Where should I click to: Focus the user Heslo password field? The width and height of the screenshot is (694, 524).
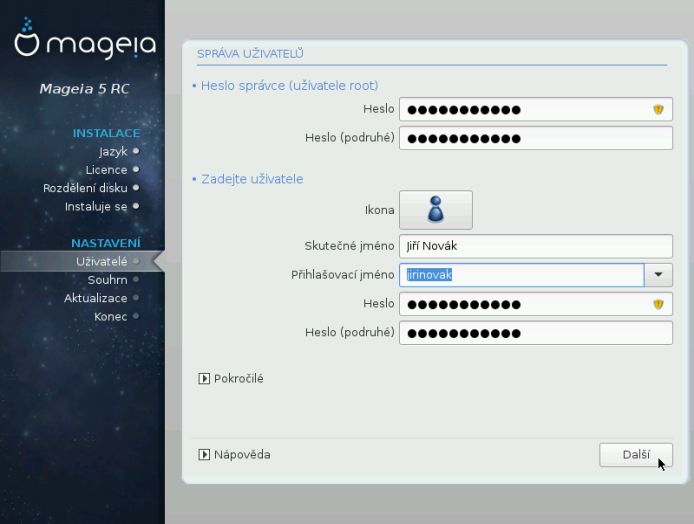[536, 304]
